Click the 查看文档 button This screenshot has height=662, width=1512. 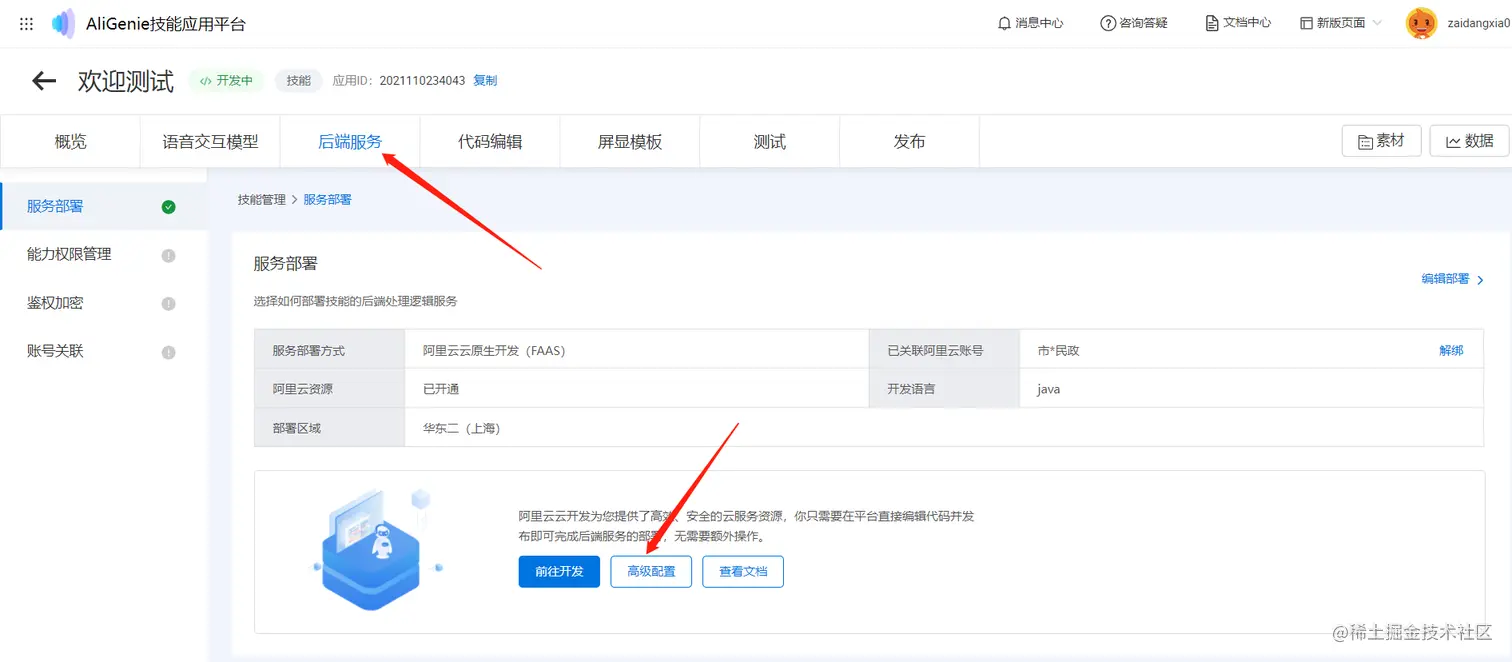743,572
